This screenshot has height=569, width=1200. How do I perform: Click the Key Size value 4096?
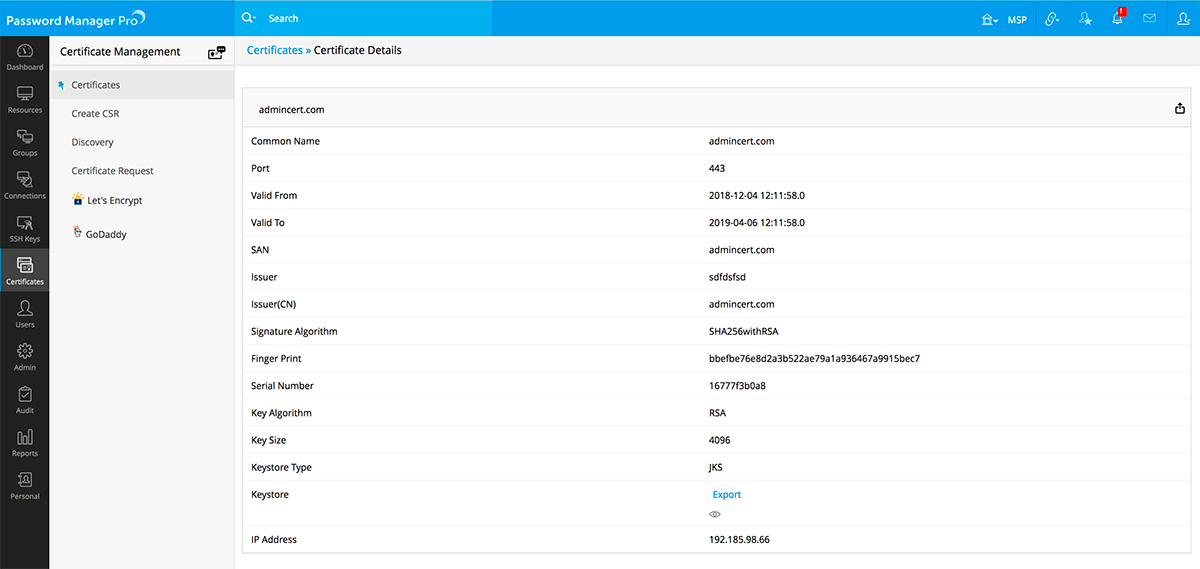[x=720, y=440]
